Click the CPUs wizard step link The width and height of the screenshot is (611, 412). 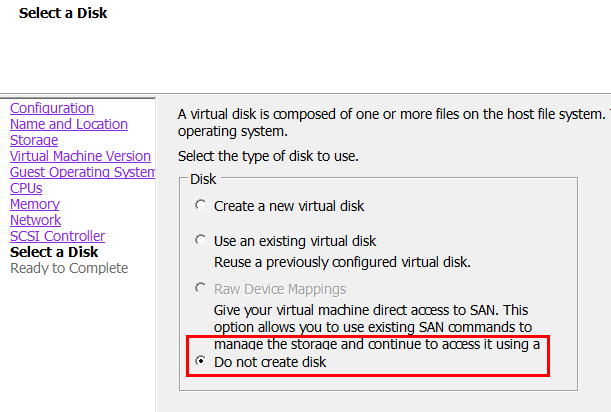tap(26, 188)
